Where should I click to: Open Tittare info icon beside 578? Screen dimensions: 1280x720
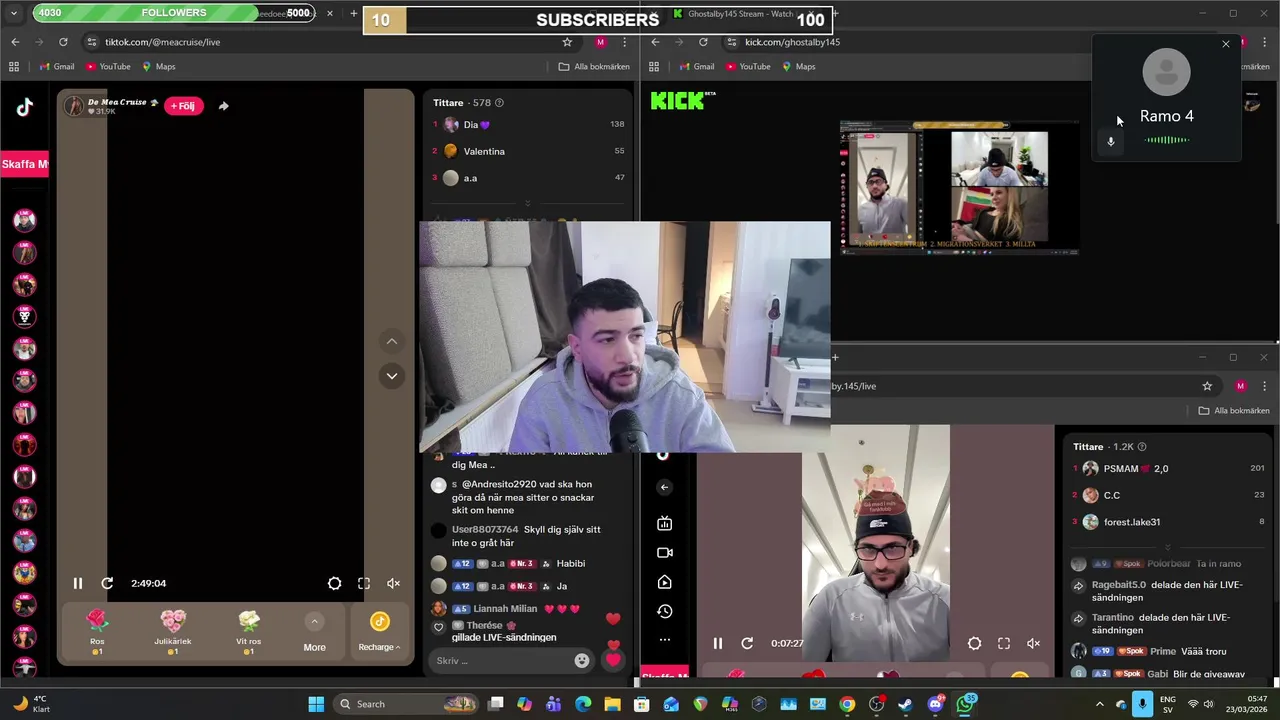(499, 103)
